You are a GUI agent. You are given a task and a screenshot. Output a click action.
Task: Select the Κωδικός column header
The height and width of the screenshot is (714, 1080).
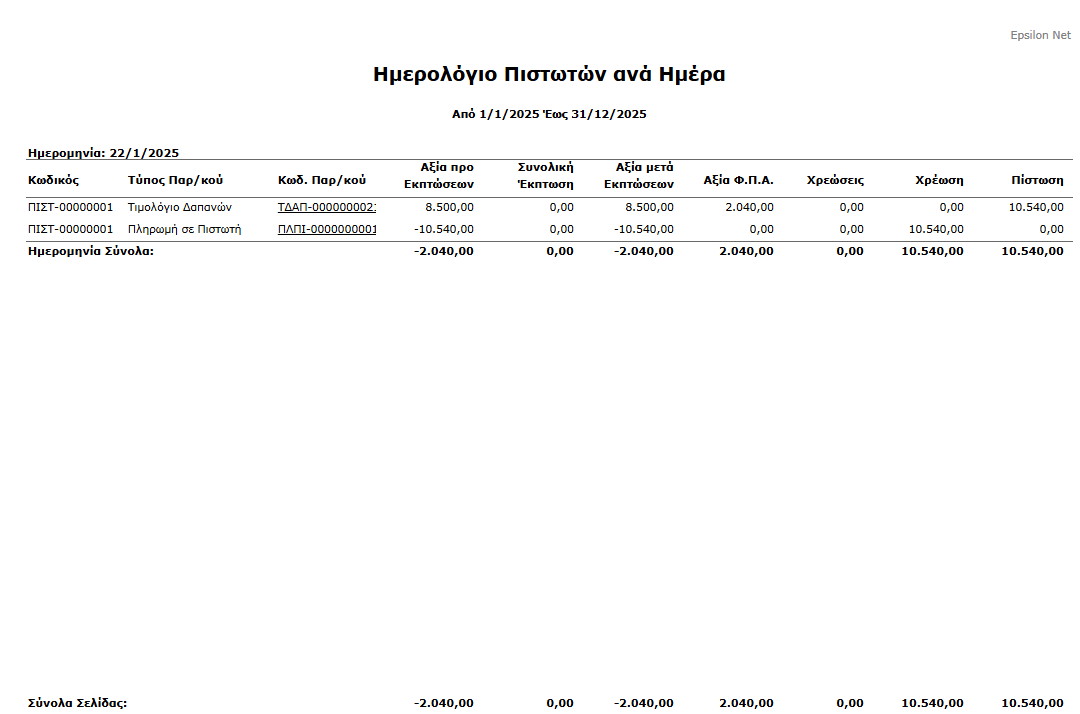coord(53,180)
